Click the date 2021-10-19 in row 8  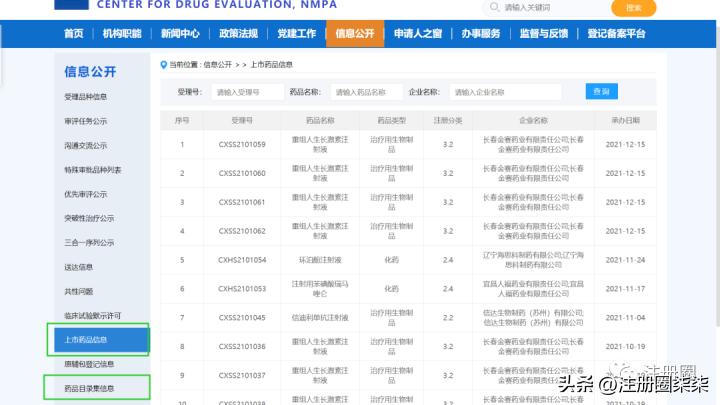point(625,346)
